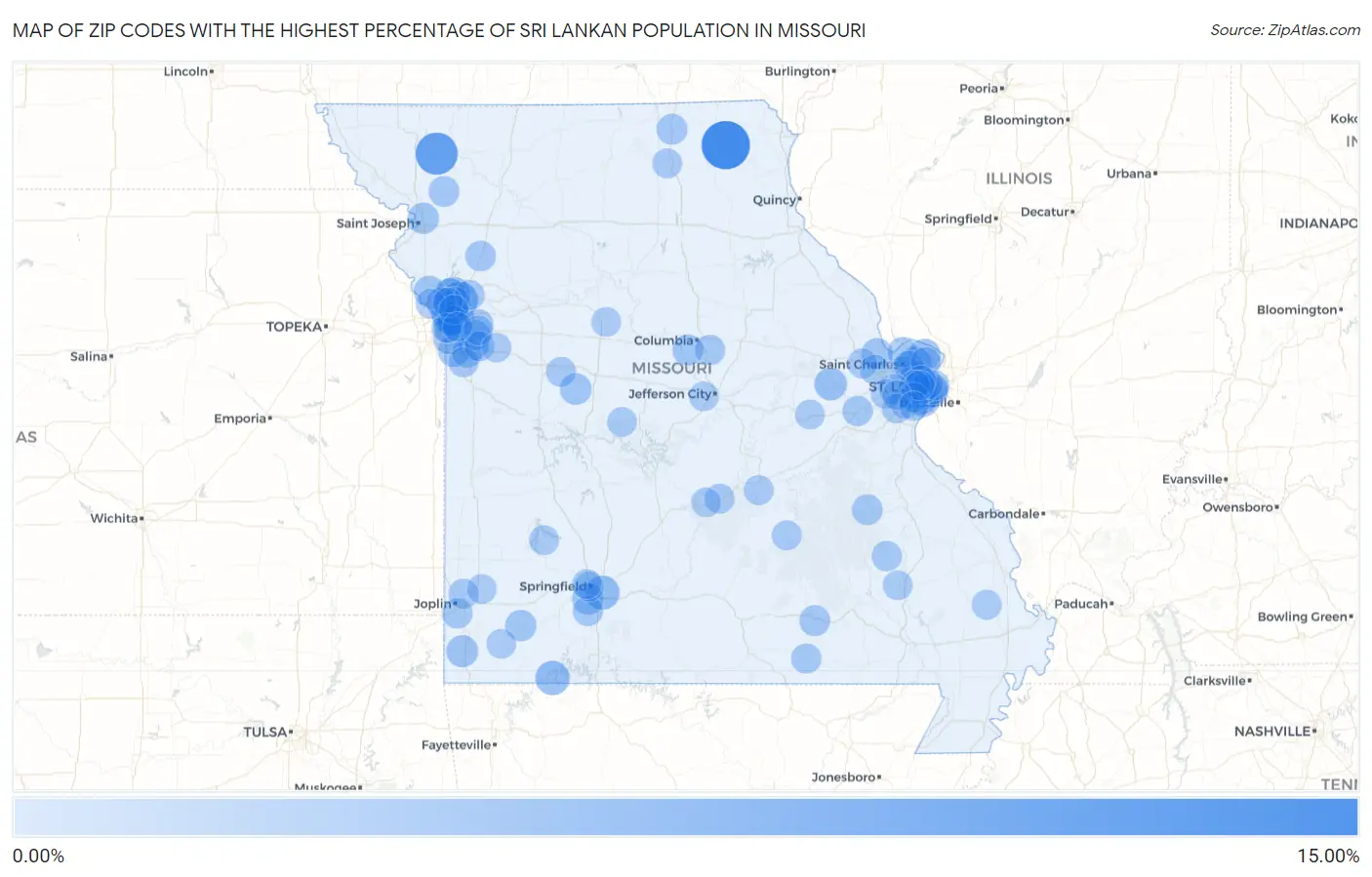Viewport: 1372px width, 877px height.
Task: Click the Peoria city label
Action: (979, 89)
